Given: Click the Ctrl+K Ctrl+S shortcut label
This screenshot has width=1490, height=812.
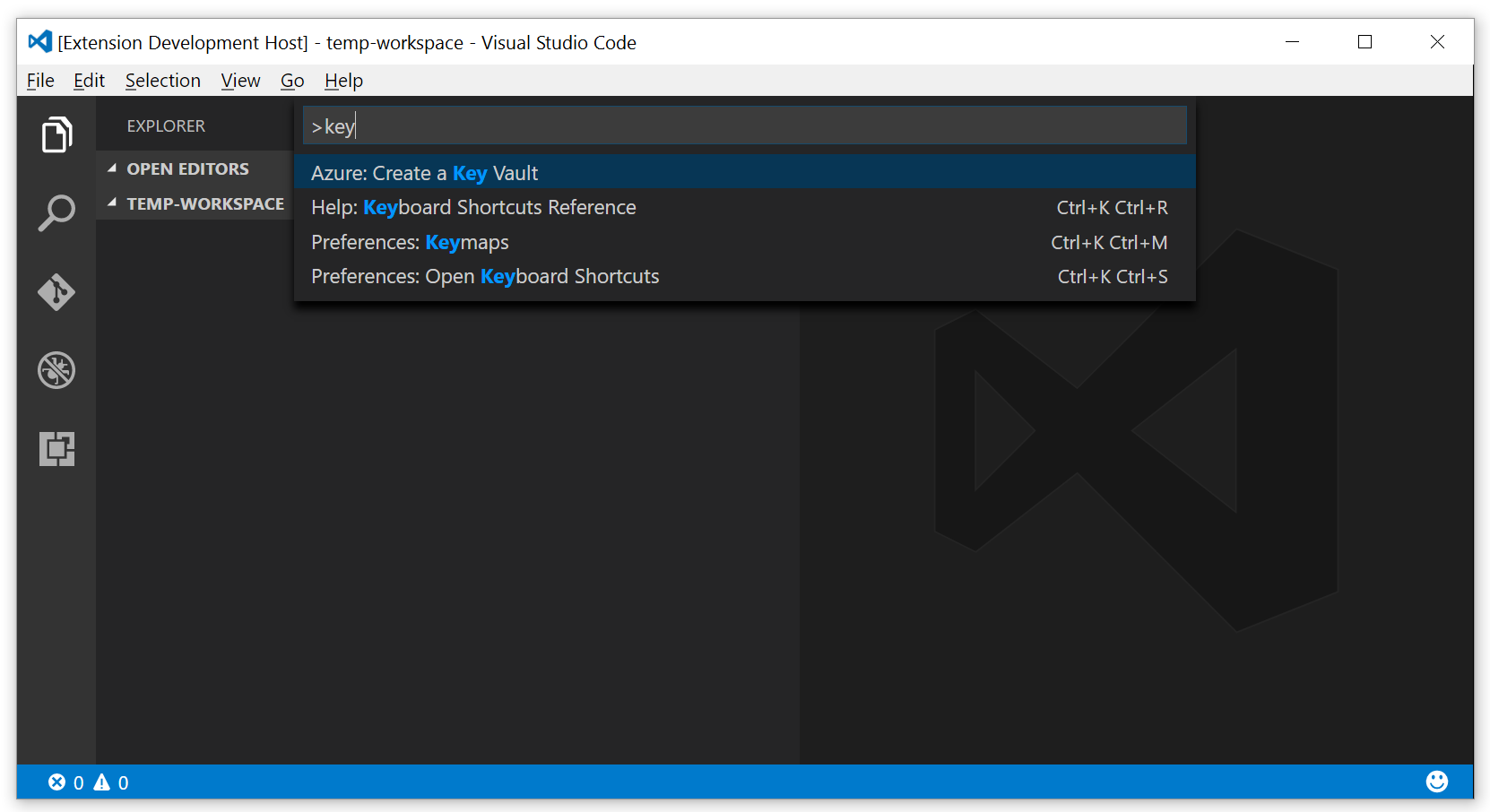Looking at the screenshot, I should [1113, 277].
